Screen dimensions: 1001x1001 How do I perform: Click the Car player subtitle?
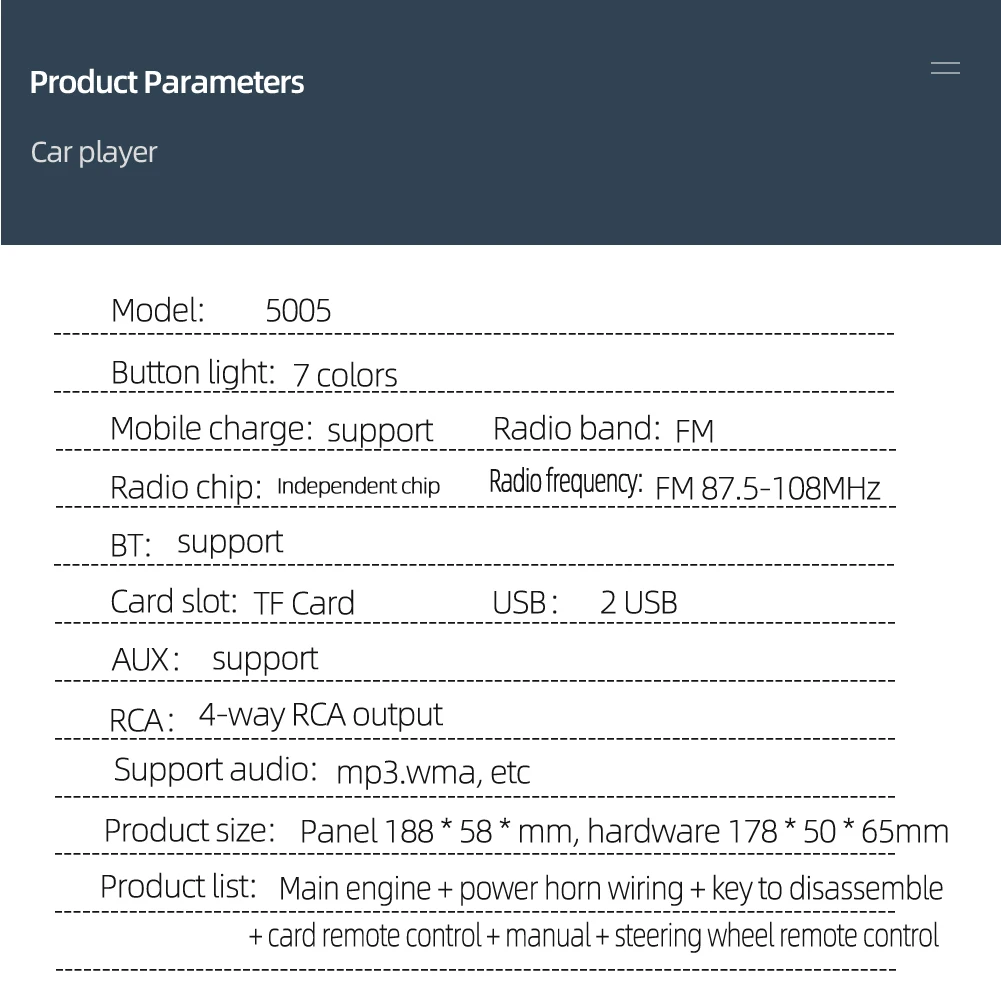(x=94, y=152)
